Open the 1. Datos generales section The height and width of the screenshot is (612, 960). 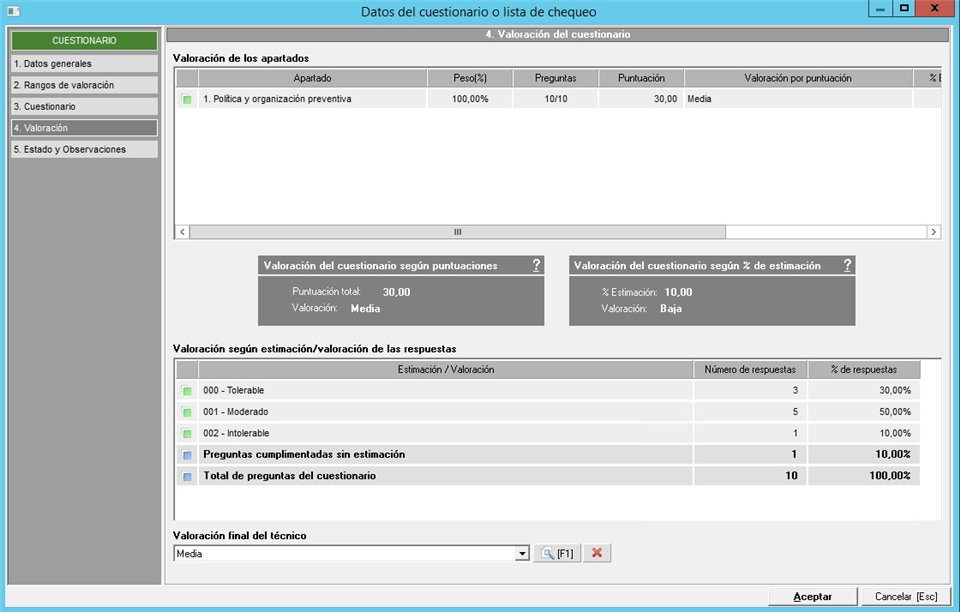84,63
